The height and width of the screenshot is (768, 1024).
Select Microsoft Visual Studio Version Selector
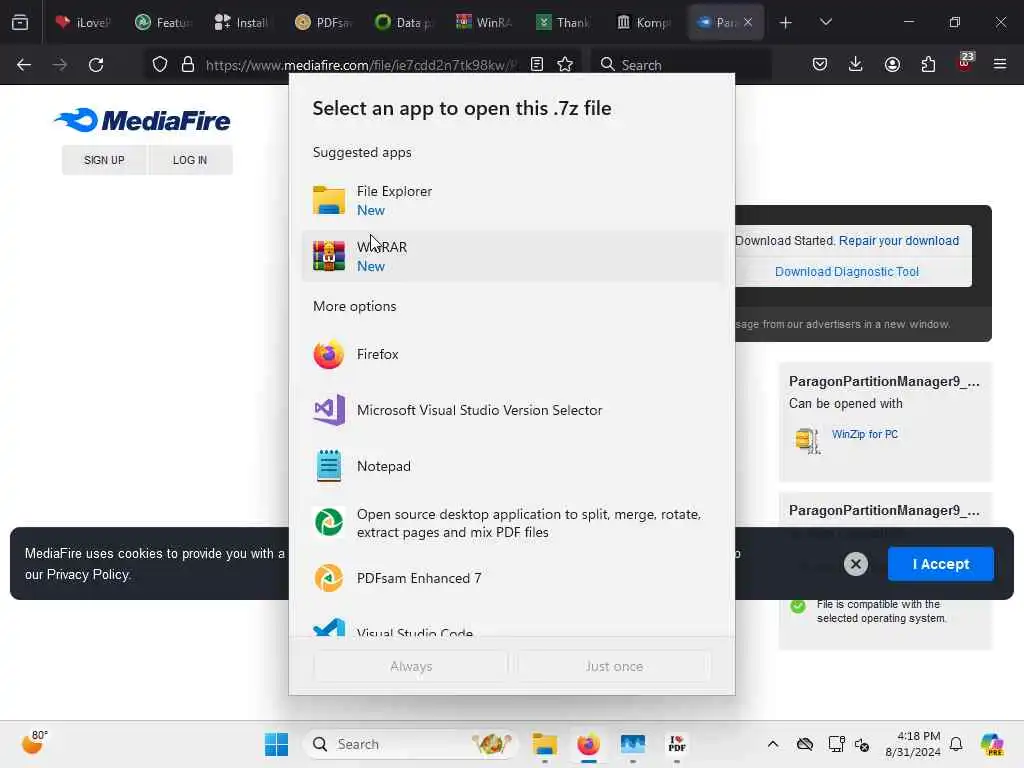coord(512,410)
